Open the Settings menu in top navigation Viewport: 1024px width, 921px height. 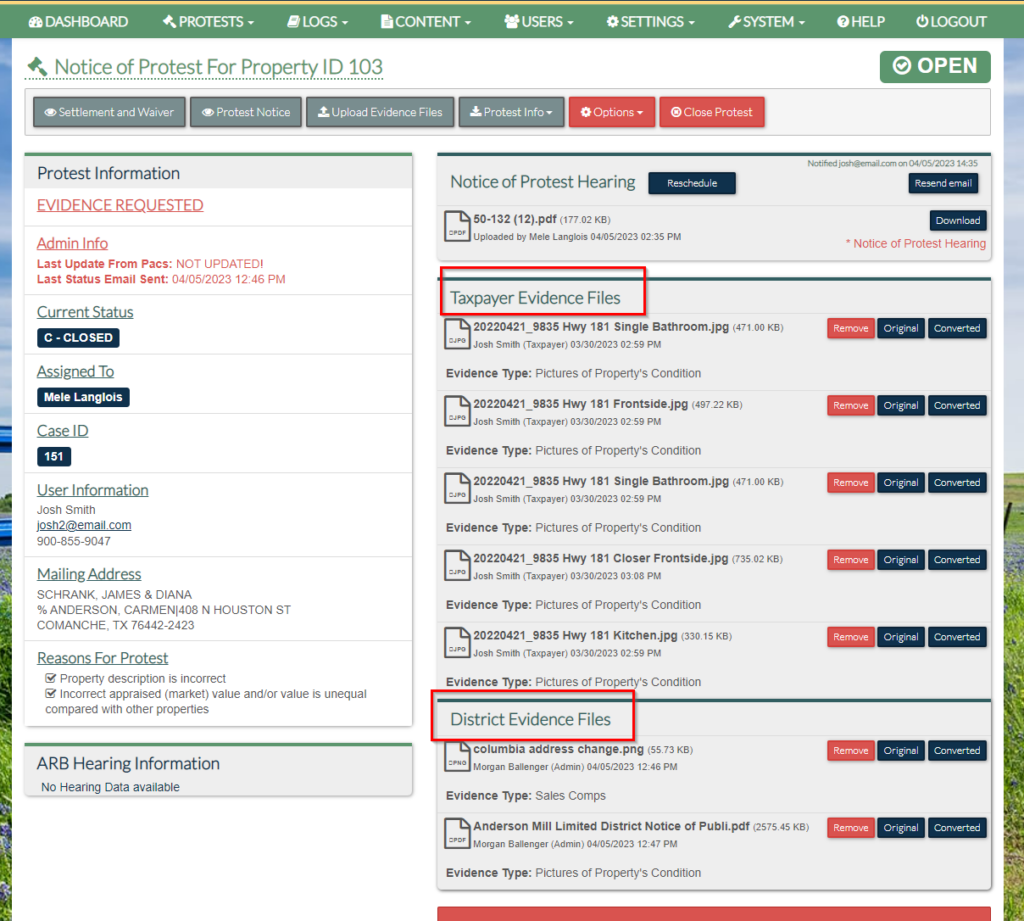[x=650, y=21]
